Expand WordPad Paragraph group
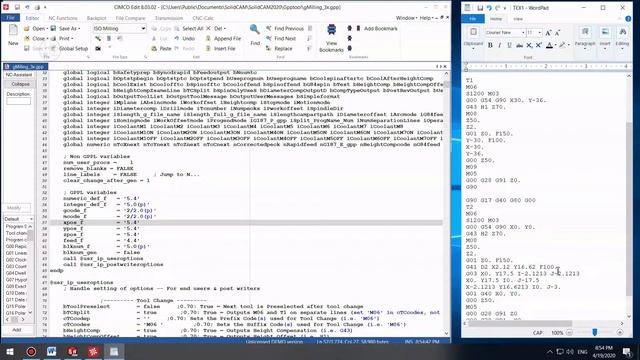This screenshot has width=640, height=360. (x=584, y=38)
